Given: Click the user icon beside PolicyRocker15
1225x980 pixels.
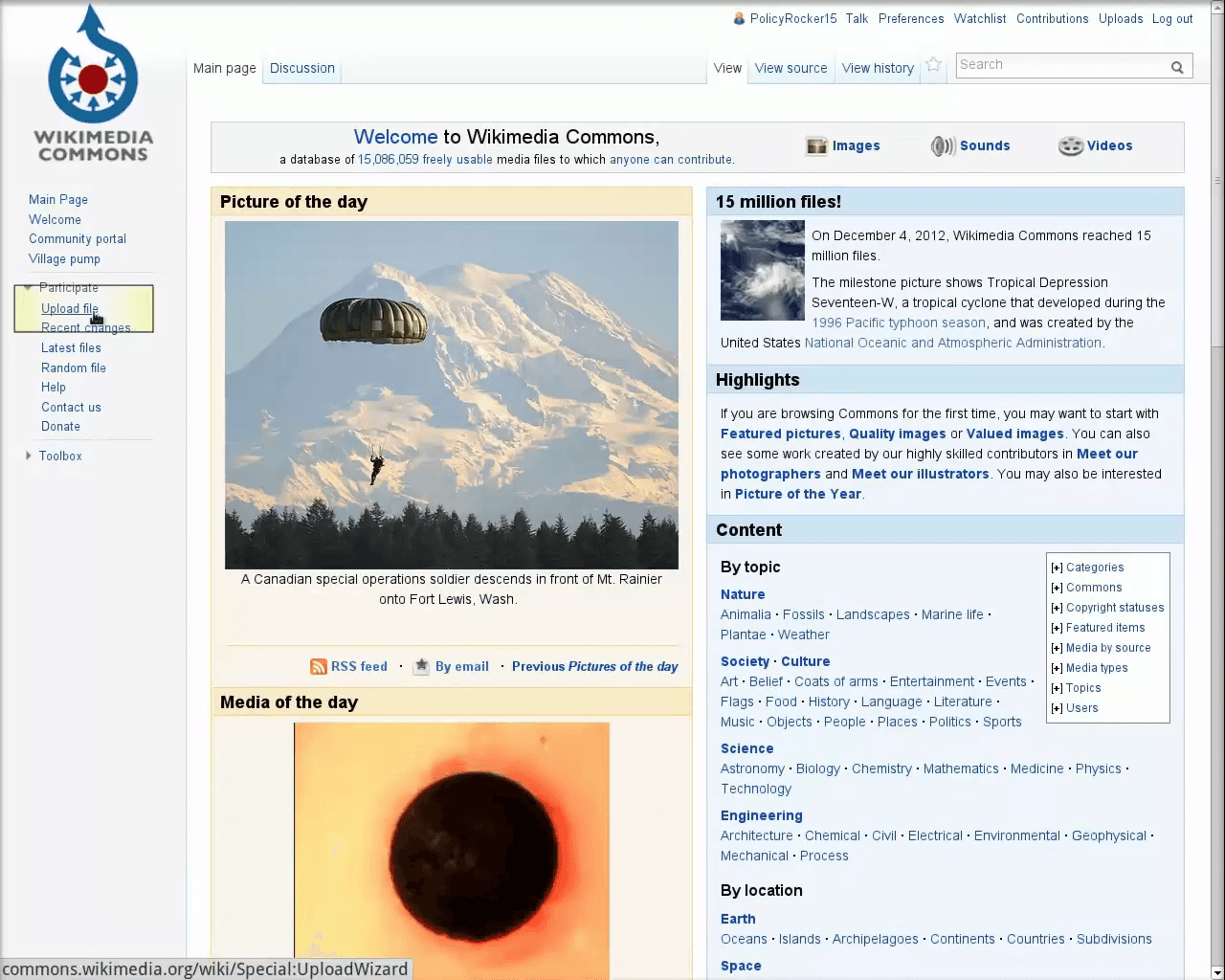Looking at the screenshot, I should click(739, 18).
